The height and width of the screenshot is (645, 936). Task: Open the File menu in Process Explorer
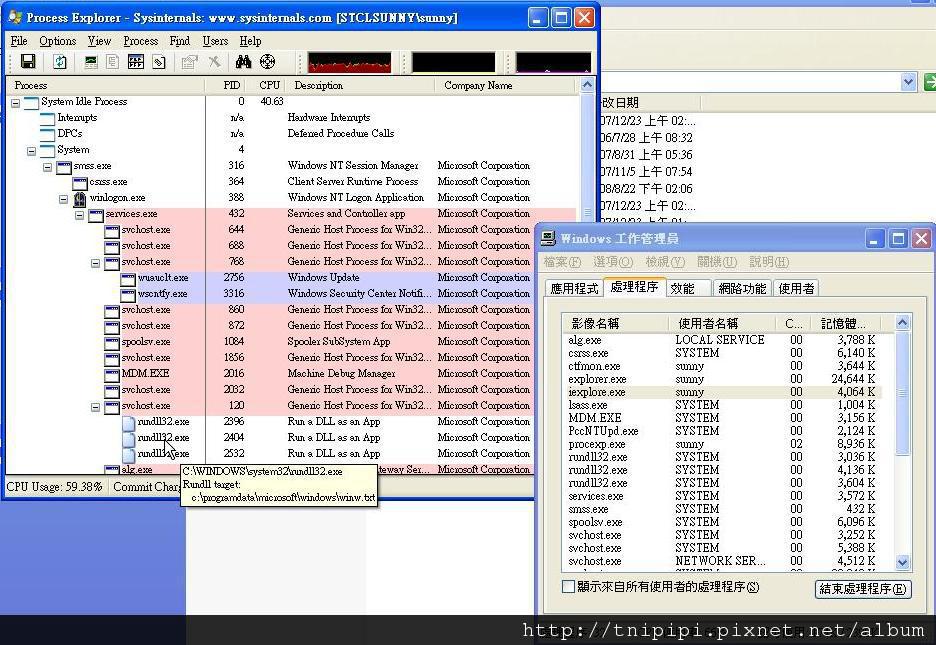(x=19, y=41)
